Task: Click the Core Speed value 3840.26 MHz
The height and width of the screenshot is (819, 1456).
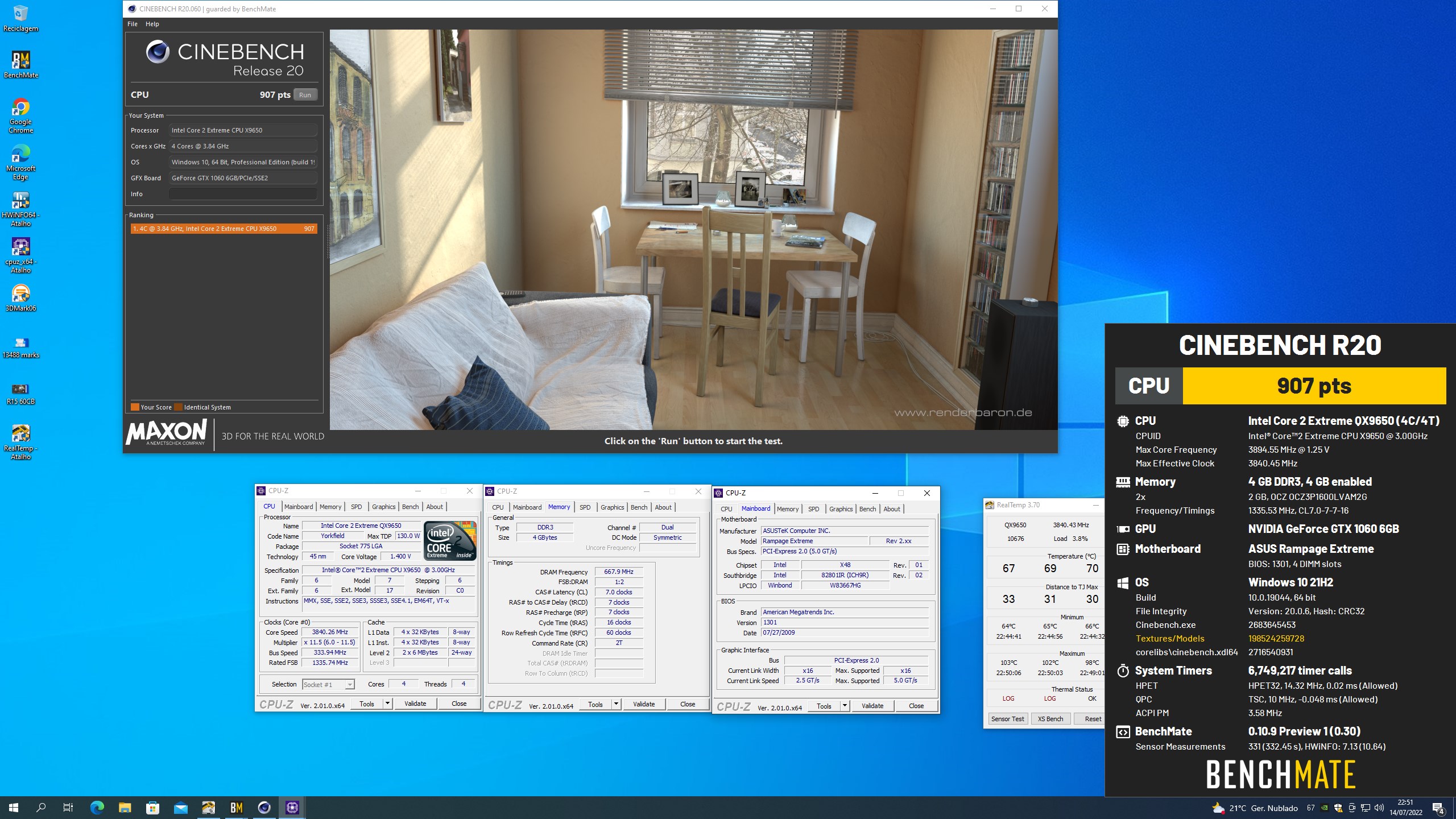Action: (x=330, y=632)
